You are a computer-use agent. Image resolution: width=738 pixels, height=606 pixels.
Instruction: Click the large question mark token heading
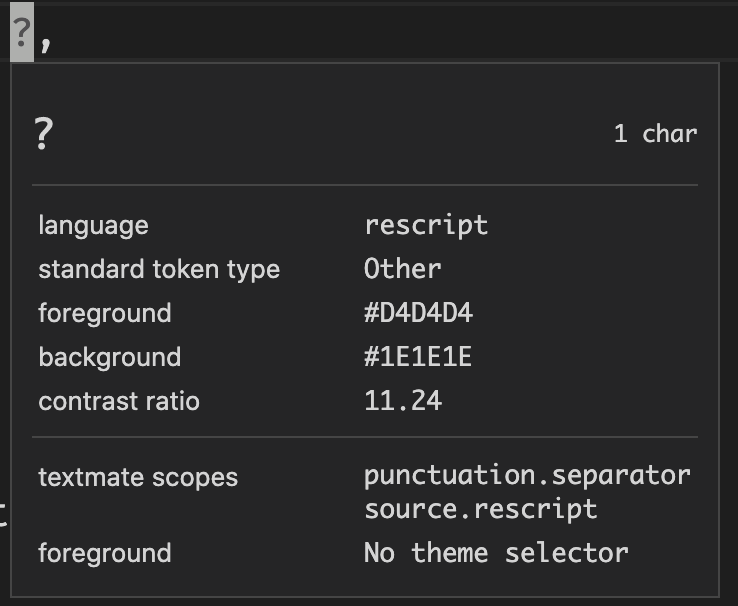click(43, 133)
